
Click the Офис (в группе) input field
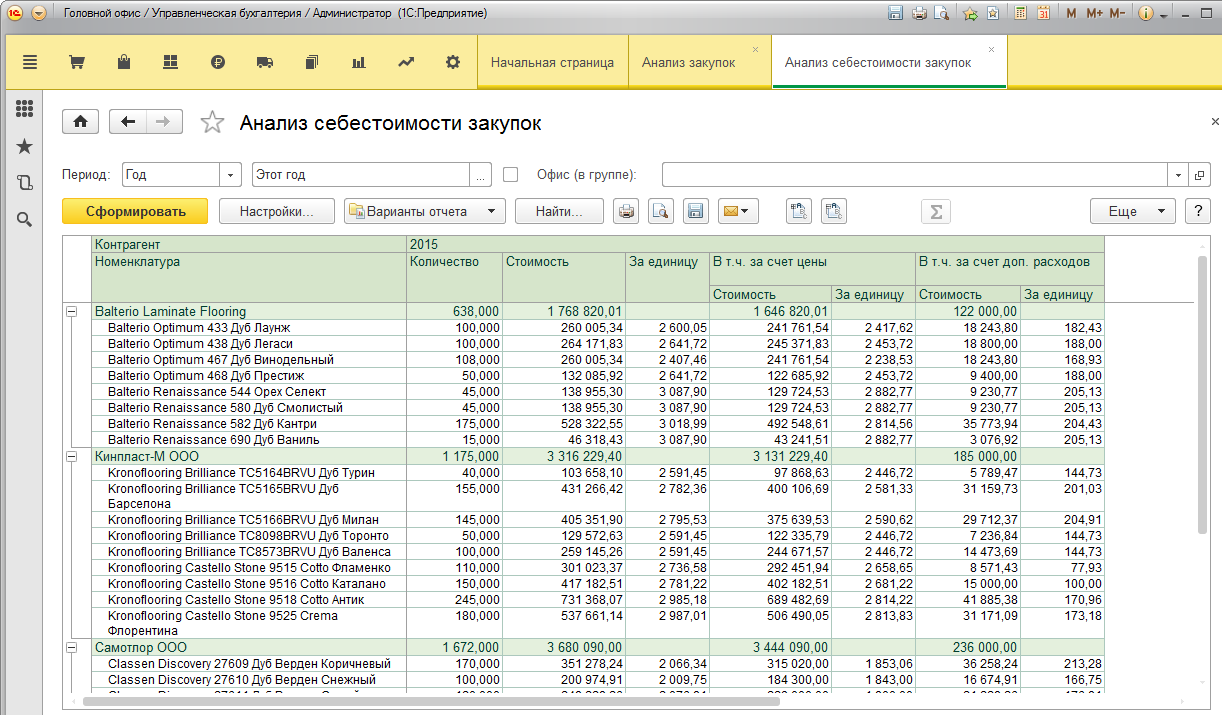(x=916, y=174)
